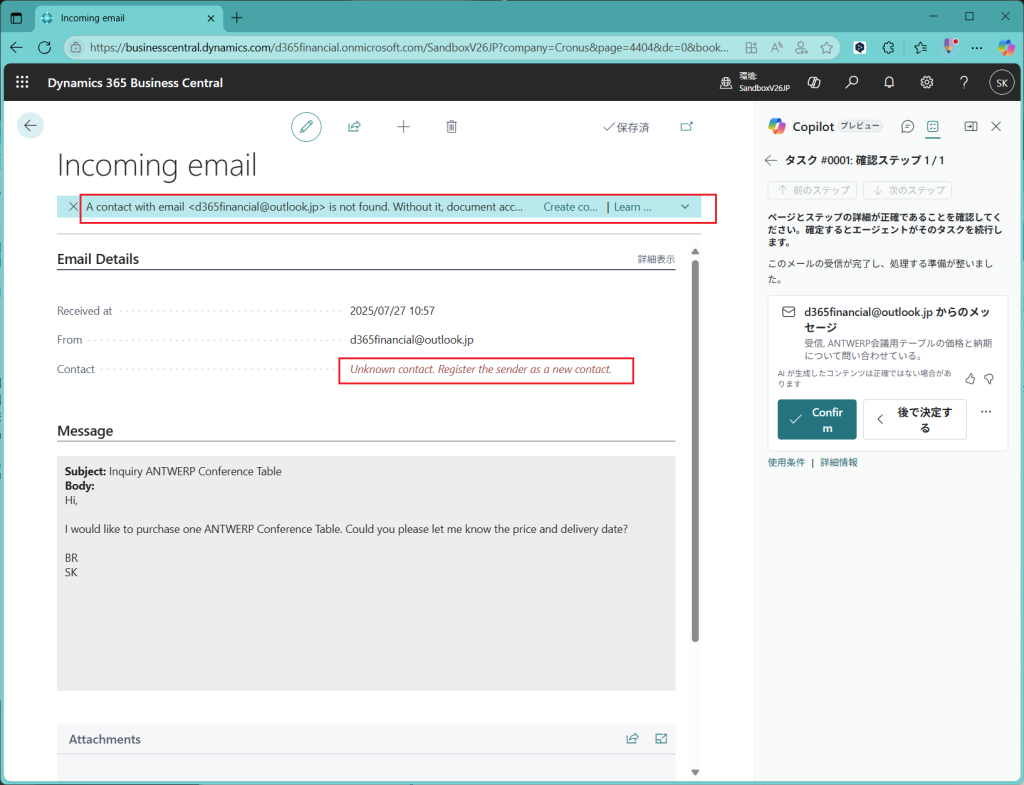Give thumbs up to the AI summary
Screen dimensions: 1024x785
point(970,379)
